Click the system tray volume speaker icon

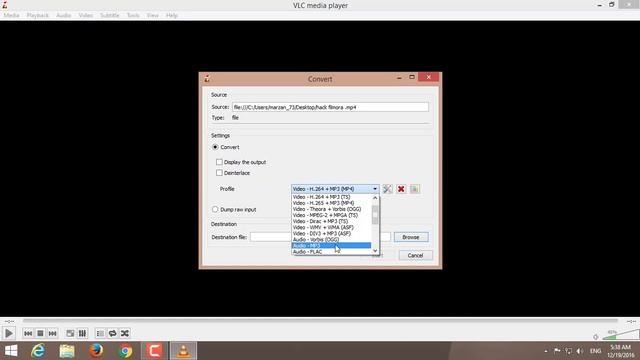(x=580, y=351)
